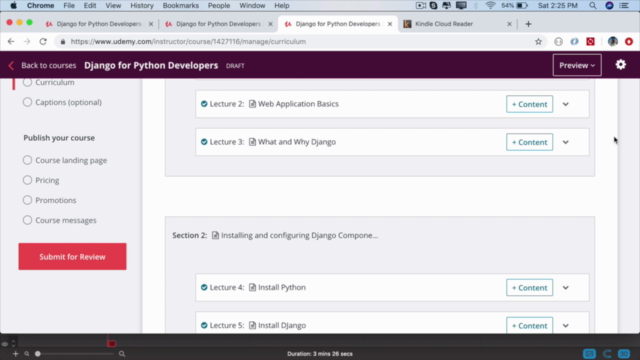Image resolution: width=640 pixels, height=360 pixels.
Task: Click the document icon beside Web Application Basics
Action: (252, 104)
